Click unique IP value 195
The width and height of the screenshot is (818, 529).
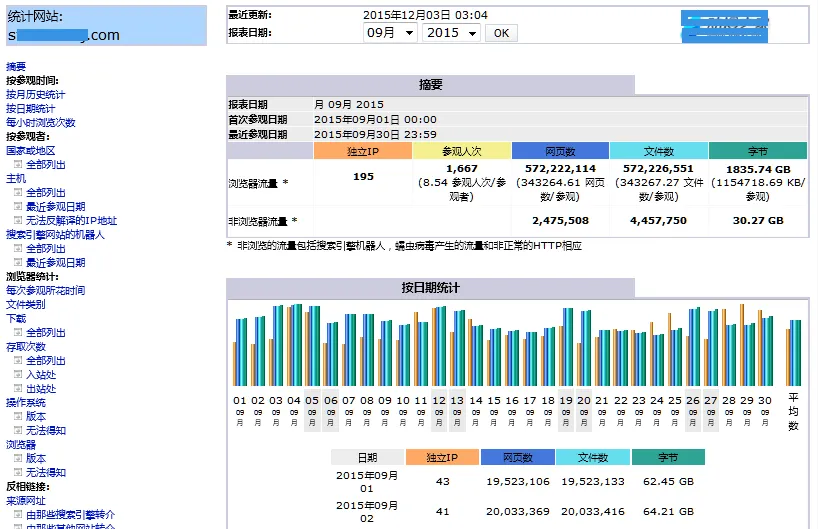click(363, 176)
